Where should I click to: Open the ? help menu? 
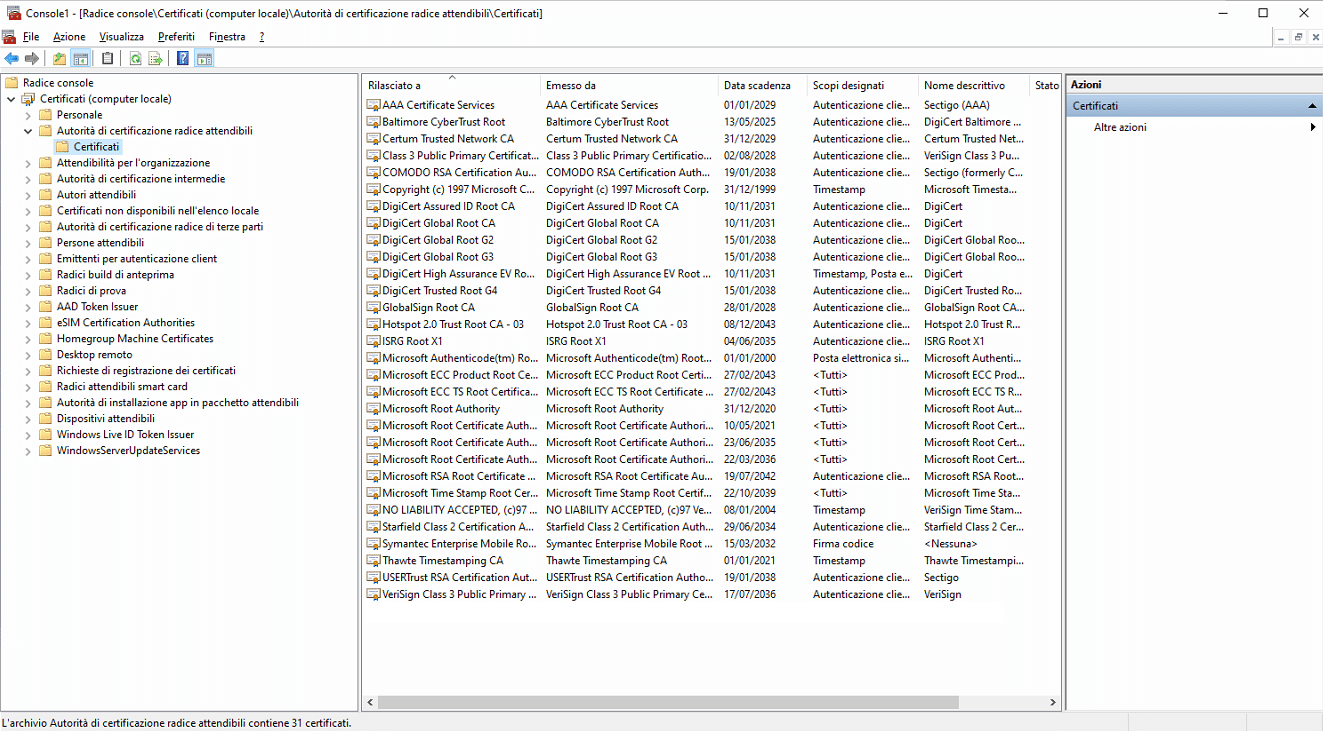coord(262,36)
